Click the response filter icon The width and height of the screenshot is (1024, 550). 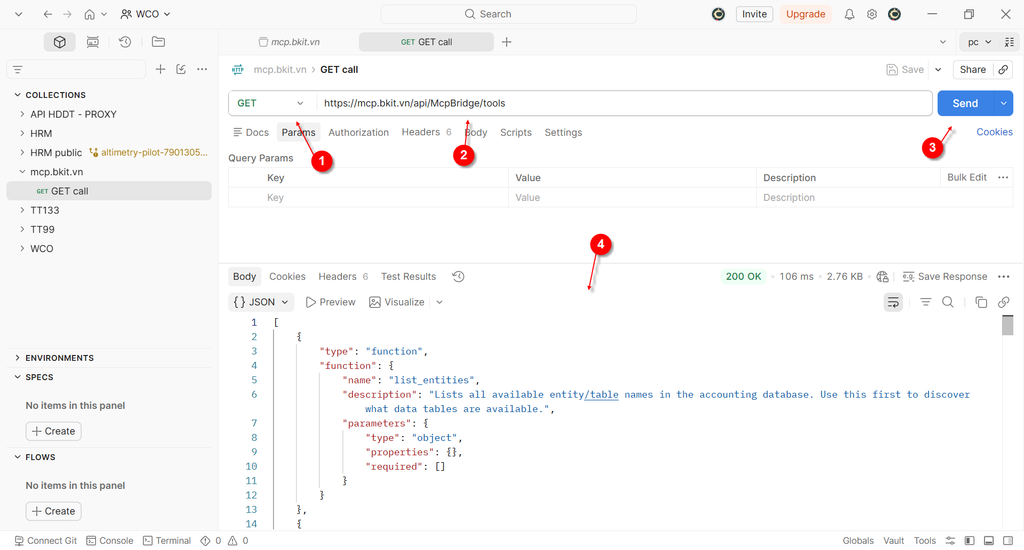[925, 302]
